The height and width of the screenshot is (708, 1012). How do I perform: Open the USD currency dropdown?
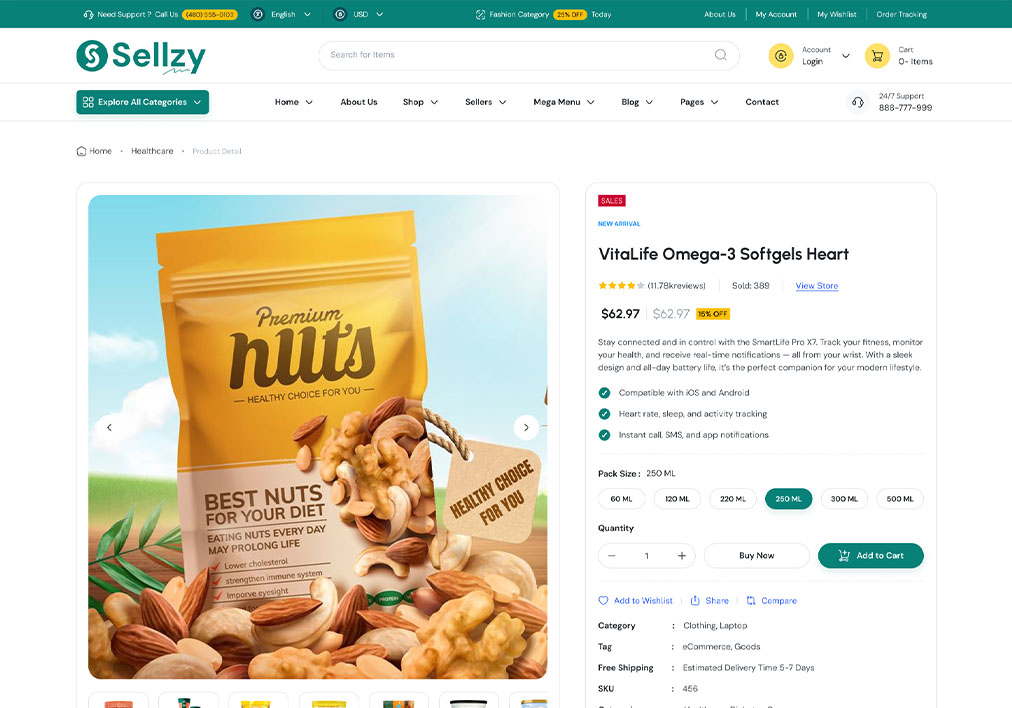point(359,14)
